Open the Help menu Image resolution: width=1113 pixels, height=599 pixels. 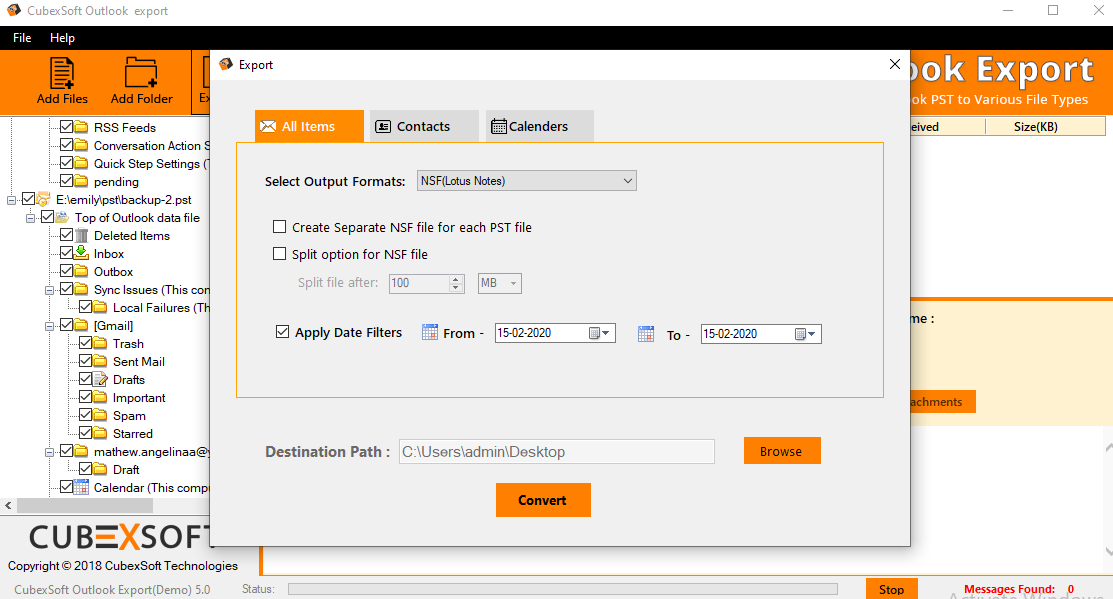[x=62, y=38]
